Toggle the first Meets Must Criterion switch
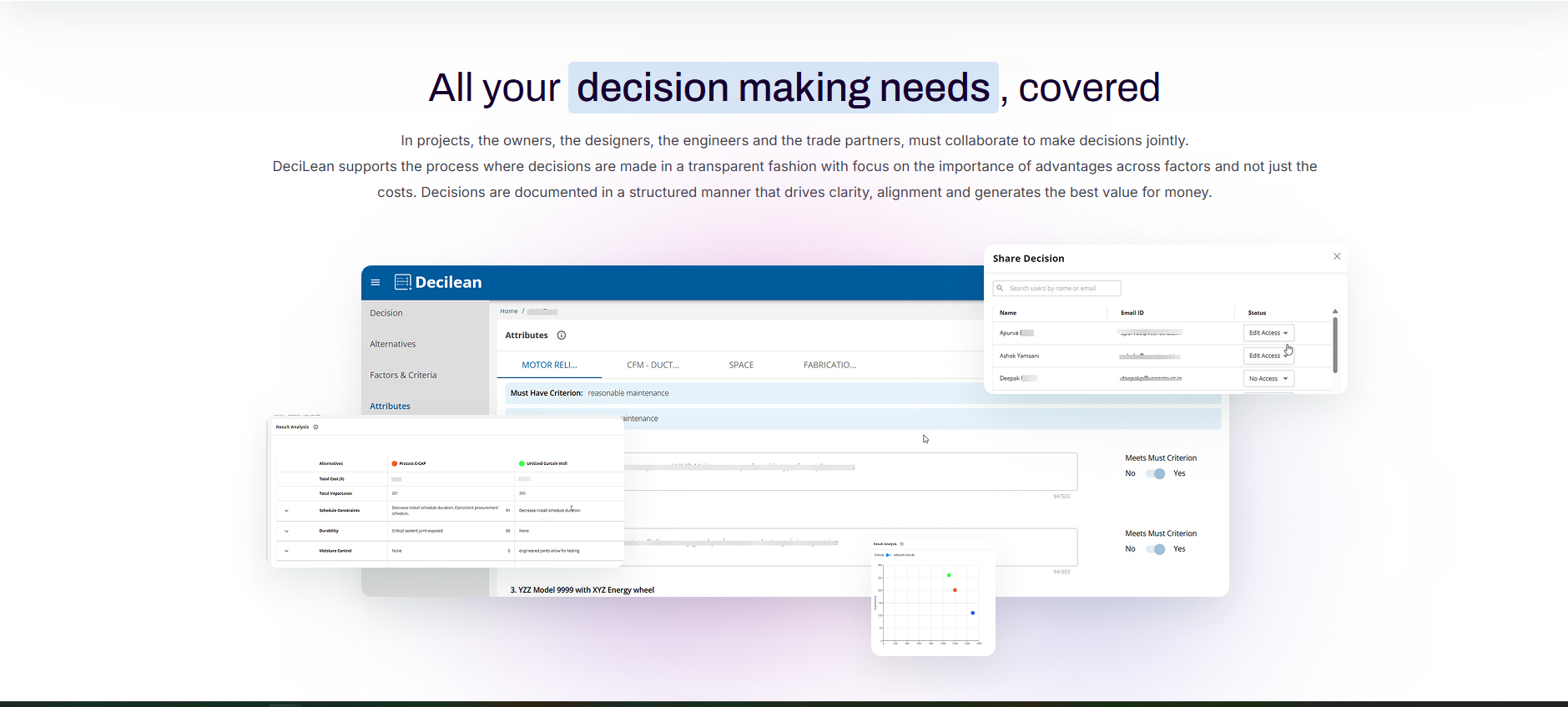Screen dimensions: 1568x707 [1156, 473]
